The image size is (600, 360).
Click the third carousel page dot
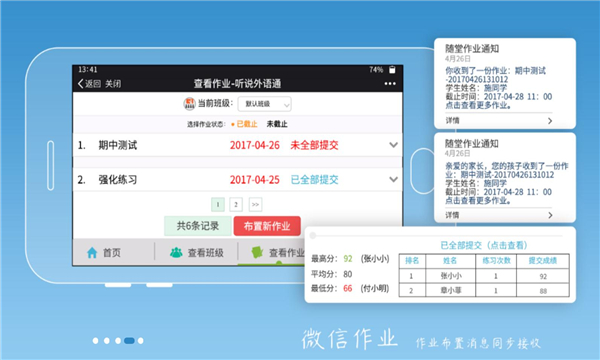tap(118, 340)
